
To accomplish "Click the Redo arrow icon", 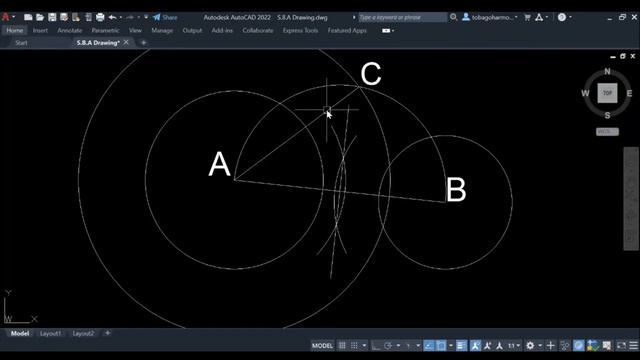I will coord(130,17).
